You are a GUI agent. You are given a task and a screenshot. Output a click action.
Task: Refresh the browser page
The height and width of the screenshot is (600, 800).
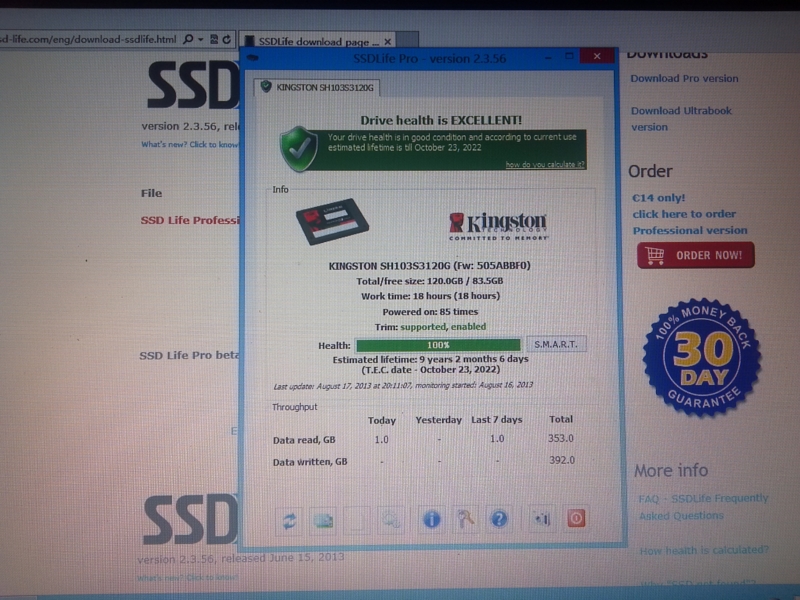(227, 39)
